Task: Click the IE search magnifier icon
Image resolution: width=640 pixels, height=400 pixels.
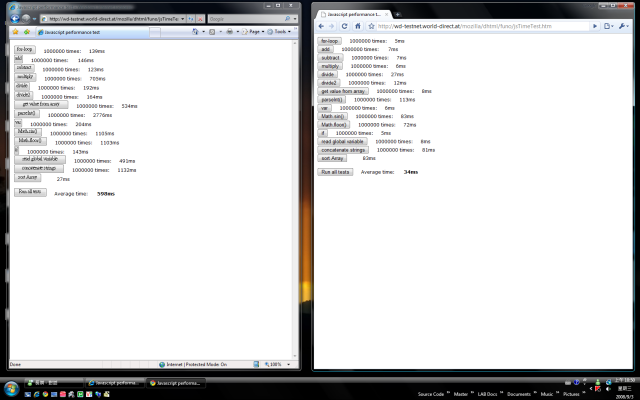Action: 287,19
